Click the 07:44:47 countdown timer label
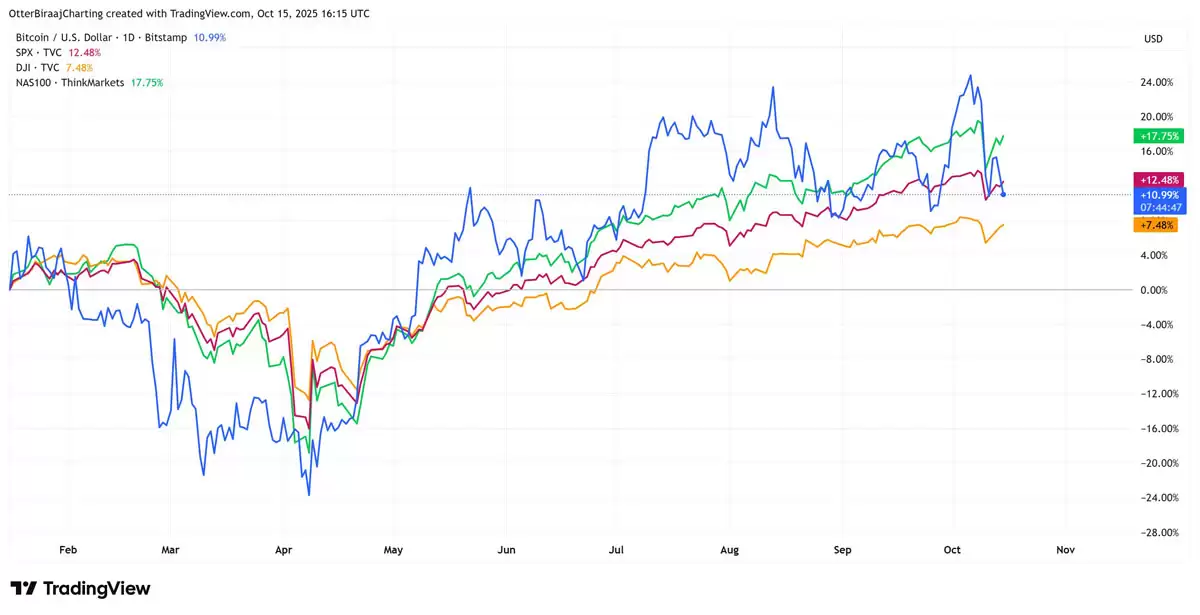The height and width of the screenshot is (615, 1200). [1157, 207]
